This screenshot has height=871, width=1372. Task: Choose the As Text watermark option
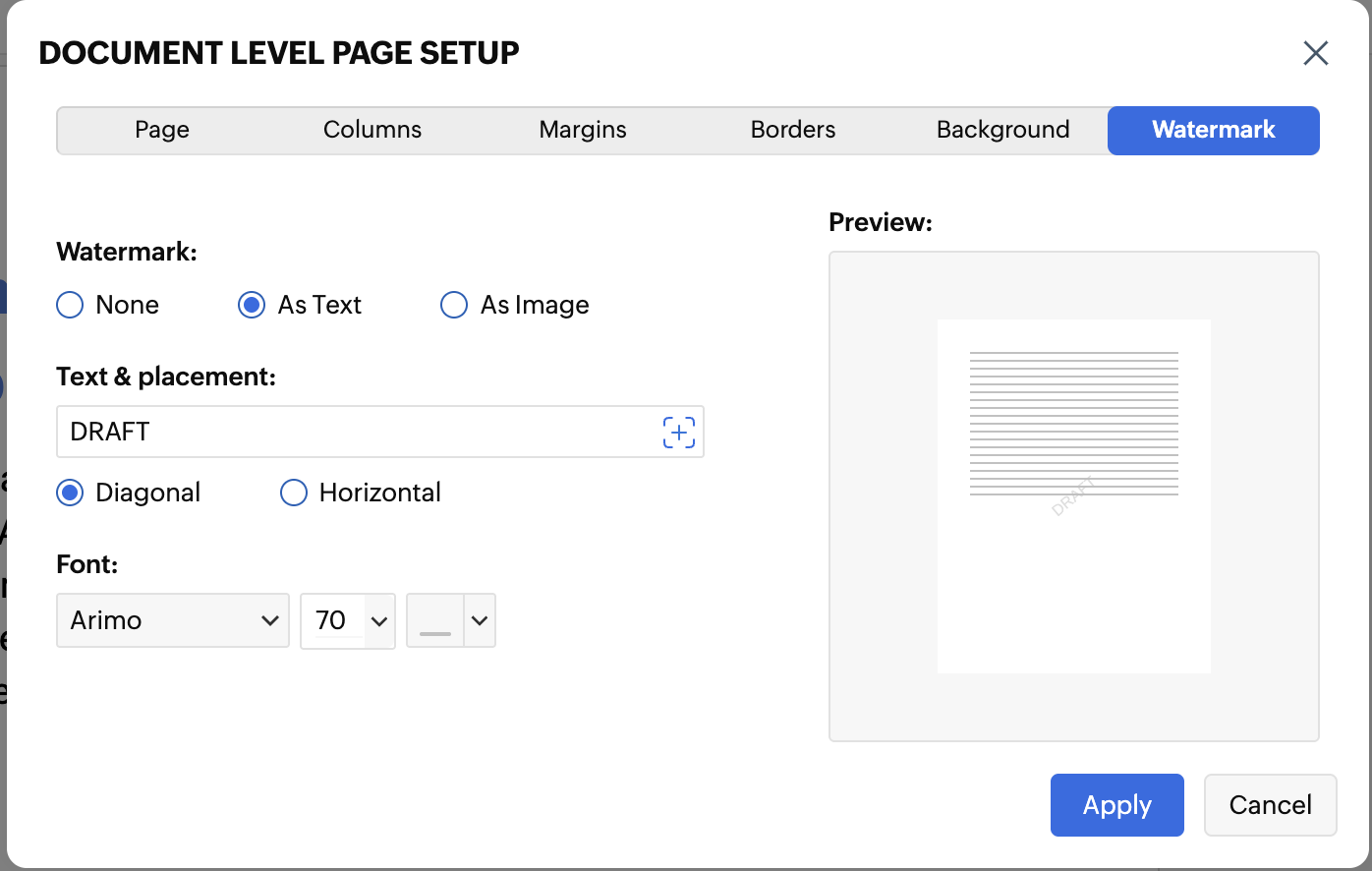point(252,305)
